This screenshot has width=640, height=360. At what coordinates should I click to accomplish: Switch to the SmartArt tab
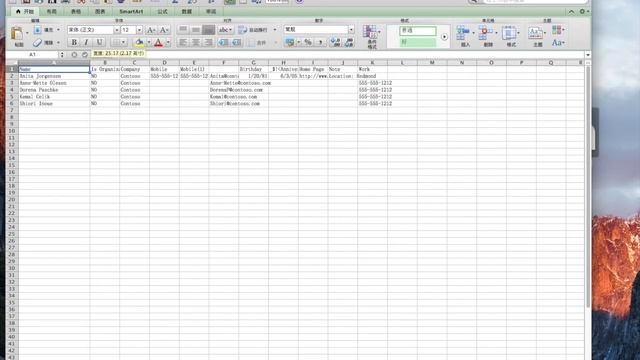pyautogui.click(x=131, y=11)
